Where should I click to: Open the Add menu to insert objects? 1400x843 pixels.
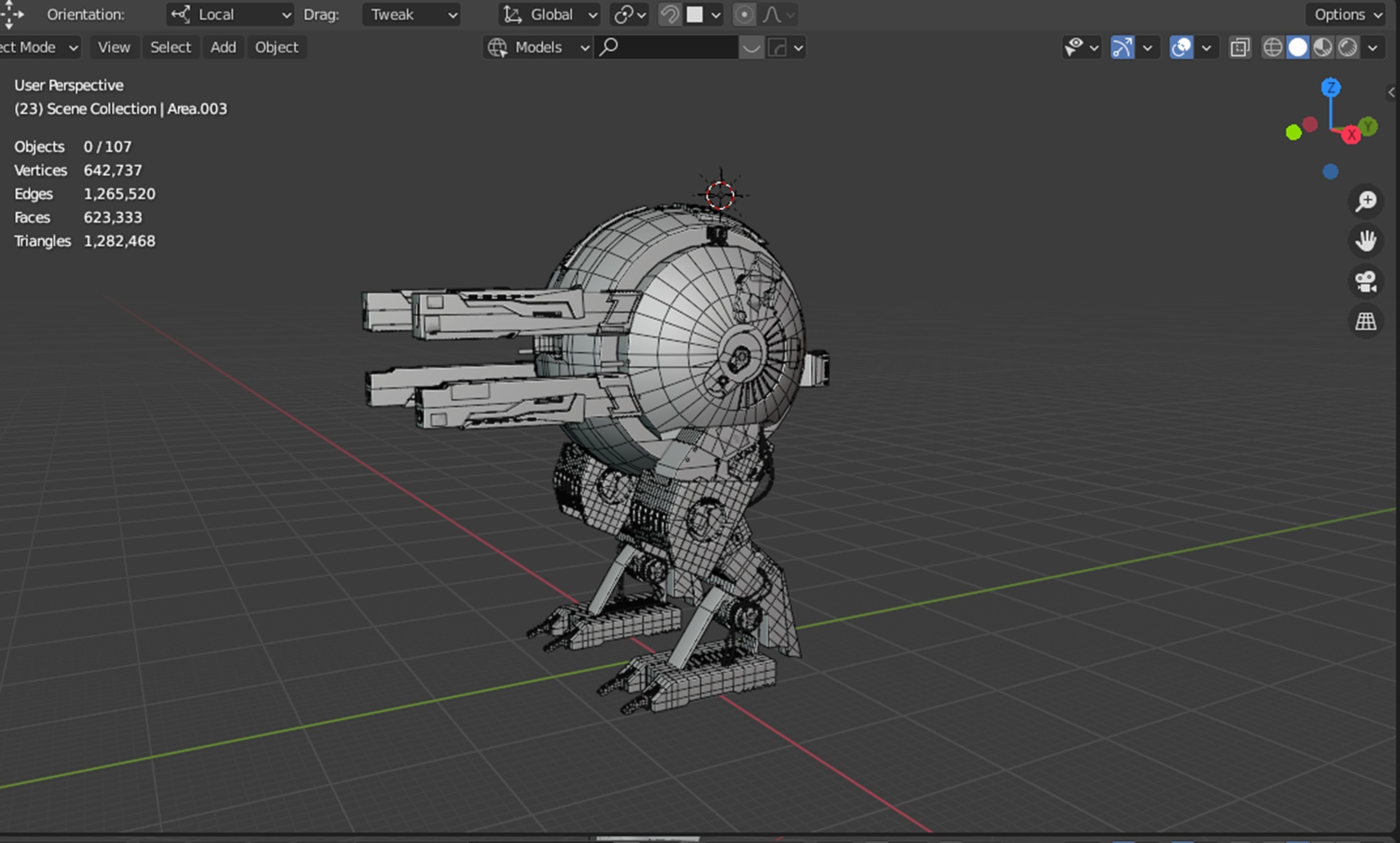223,47
